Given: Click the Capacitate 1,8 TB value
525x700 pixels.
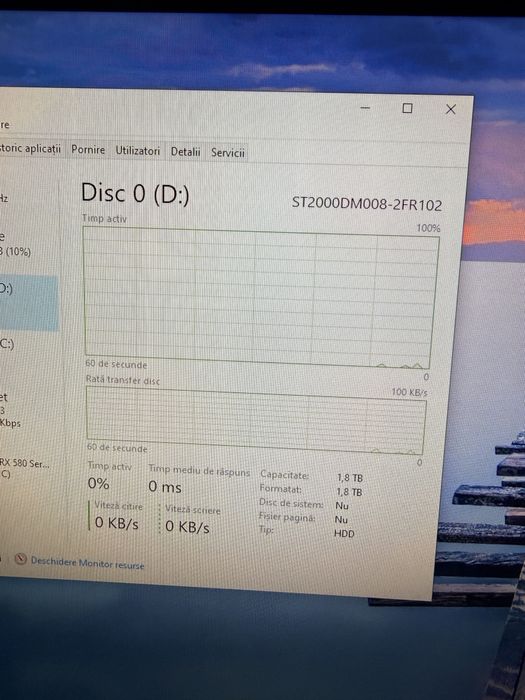Looking at the screenshot, I should pyautogui.click(x=350, y=478).
